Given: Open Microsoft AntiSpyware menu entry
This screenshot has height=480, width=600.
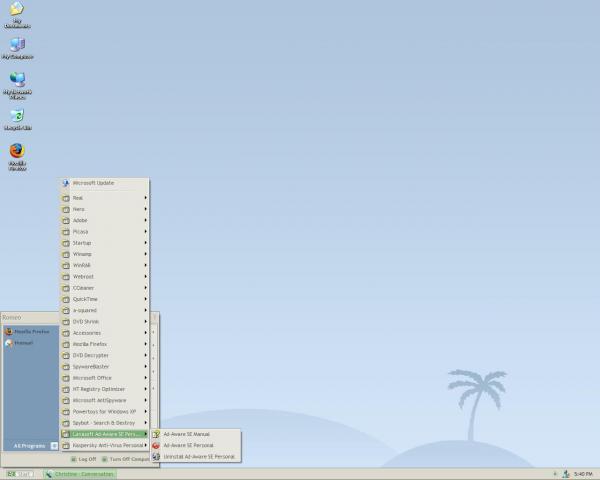Looking at the screenshot, I should tap(104, 400).
